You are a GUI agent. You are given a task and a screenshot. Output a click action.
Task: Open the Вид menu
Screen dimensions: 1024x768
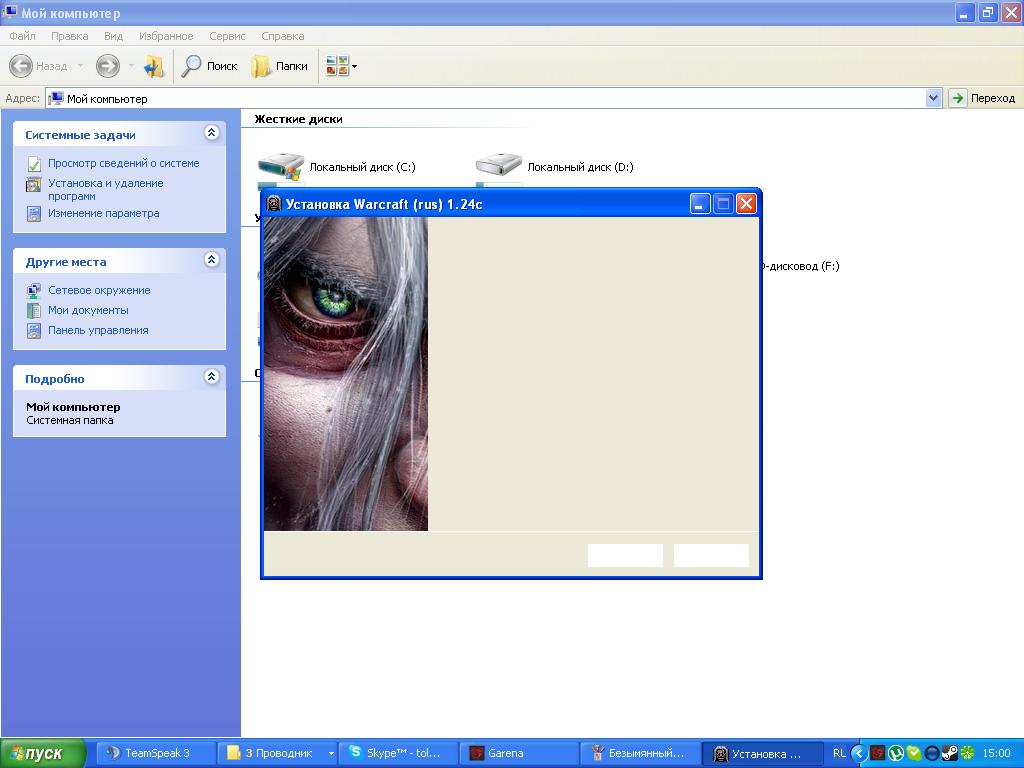(x=114, y=36)
